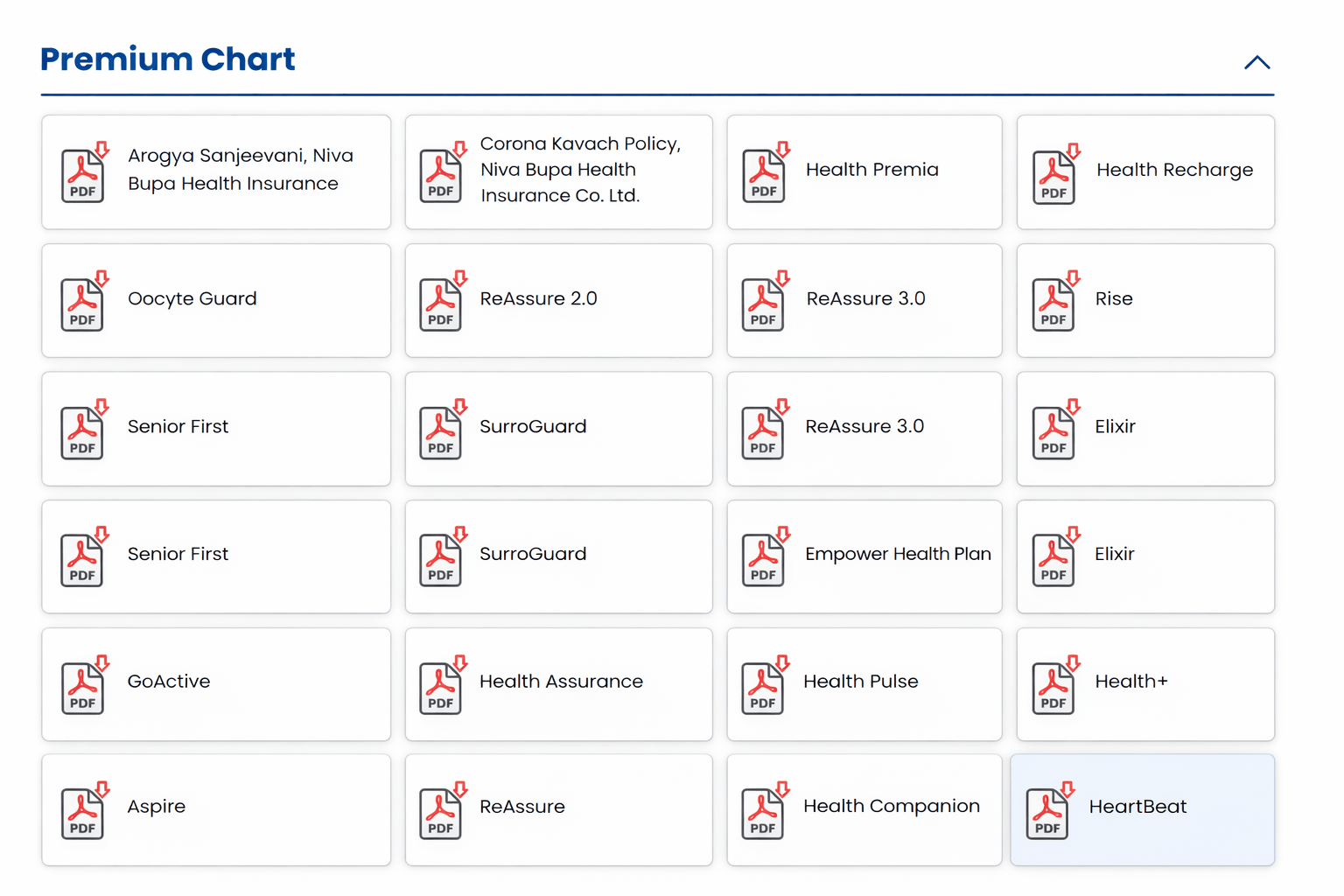Select the PDF icon on the Rise card
The width and height of the screenshot is (1344, 896).
click(x=1054, y=301)
